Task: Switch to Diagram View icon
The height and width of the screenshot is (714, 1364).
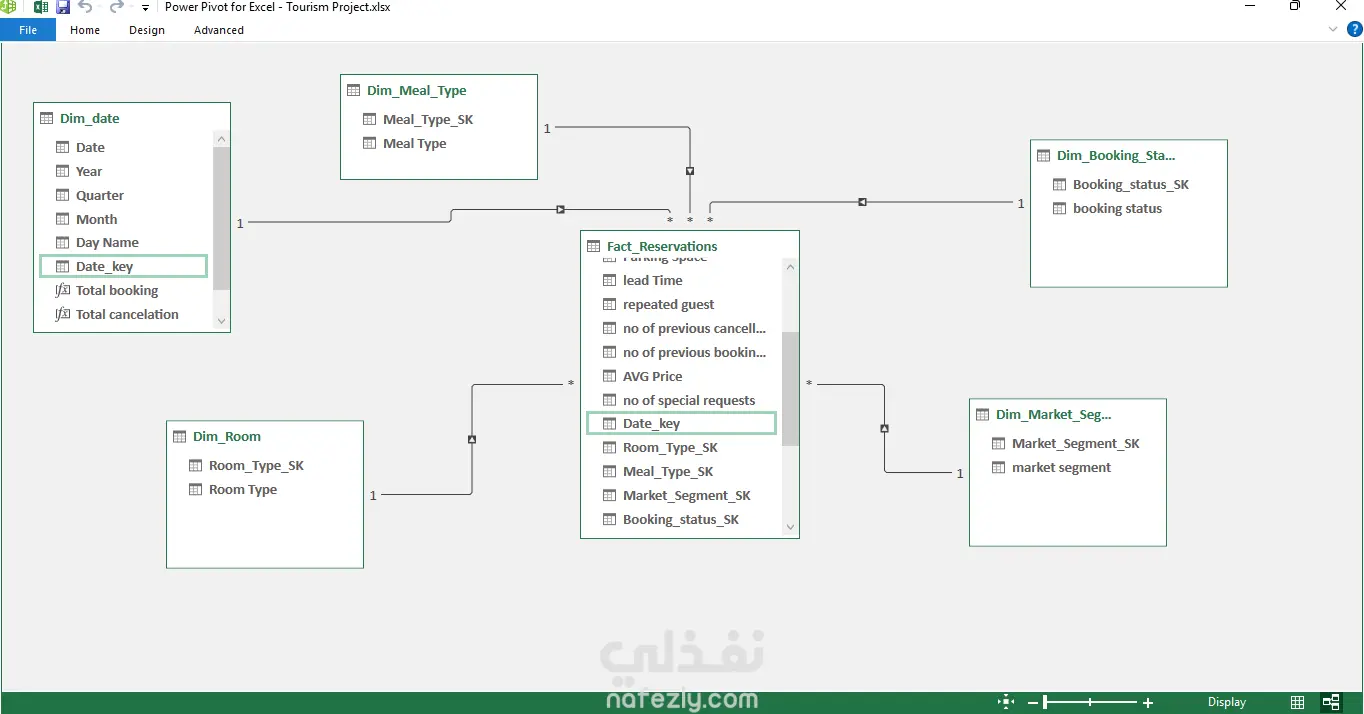Action: coord(1331,702)
